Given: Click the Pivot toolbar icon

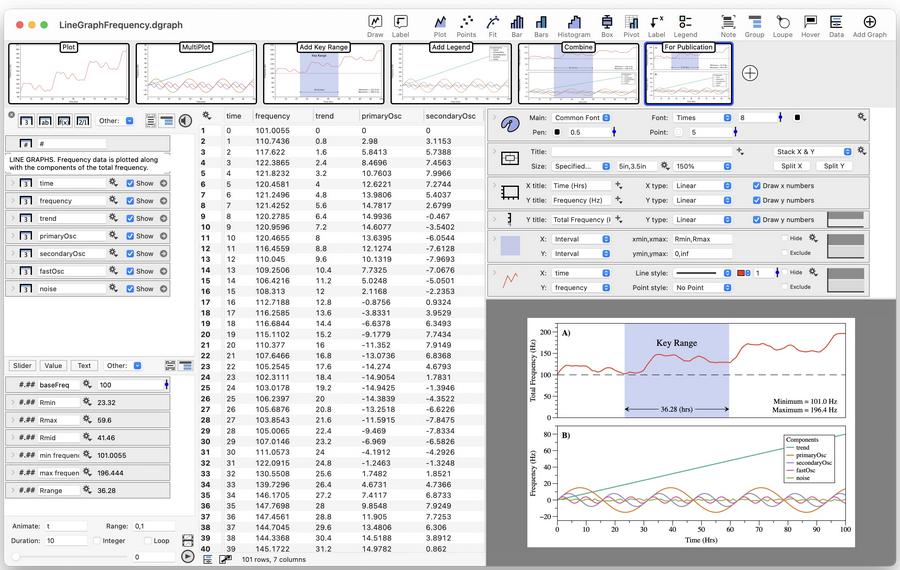Looking at the screenshot, I should [632, 22].
